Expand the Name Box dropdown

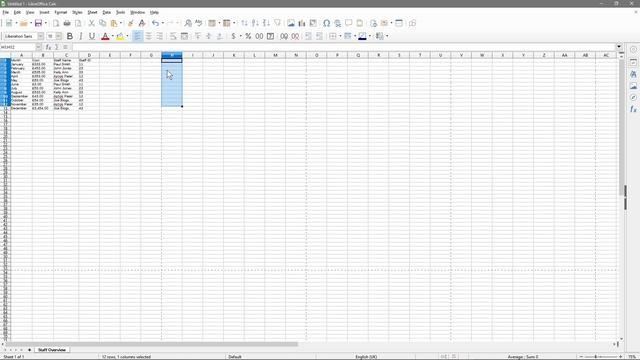[x=38, y=47]
